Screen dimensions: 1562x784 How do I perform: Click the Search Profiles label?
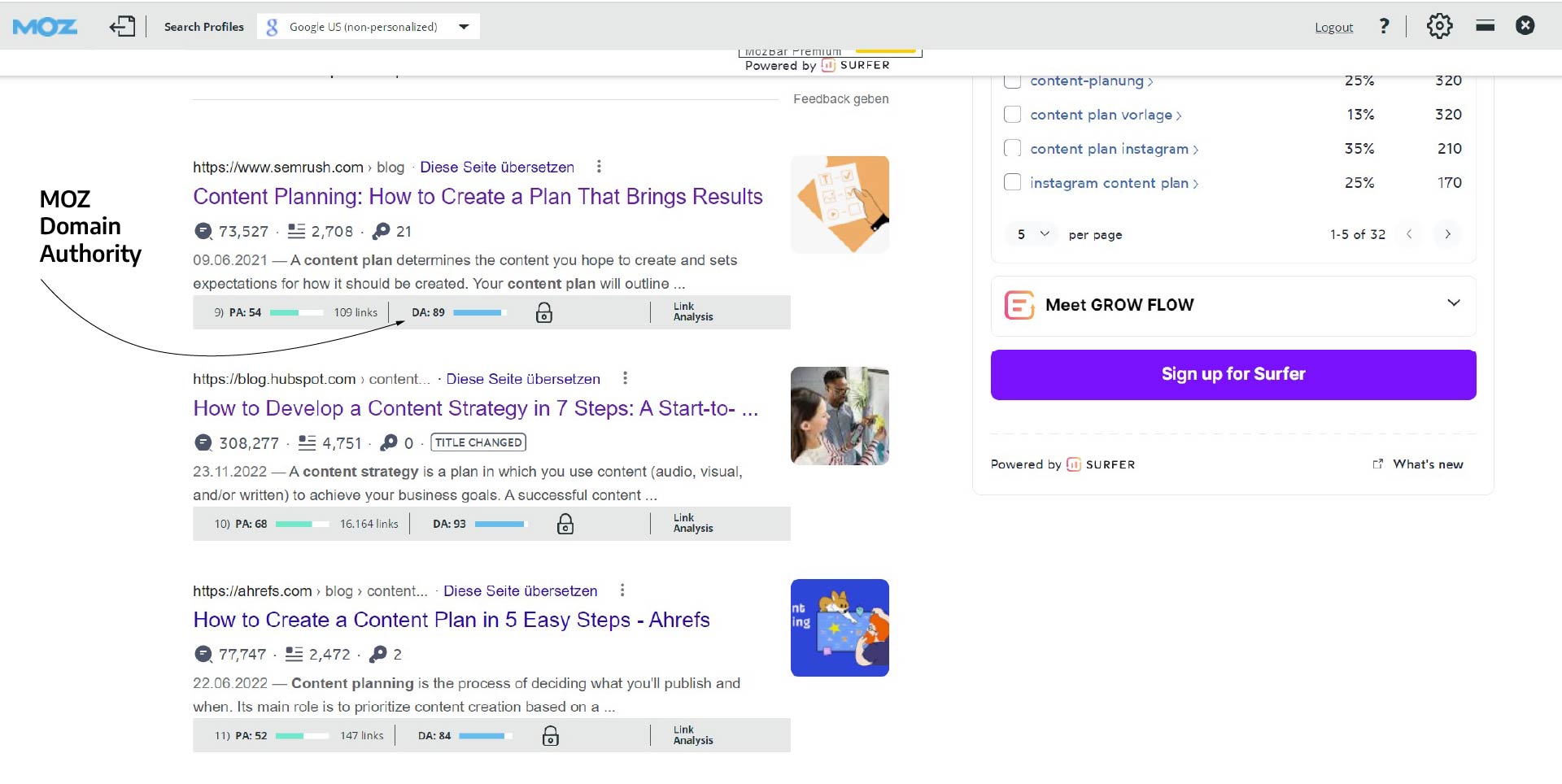coord(204,27)
